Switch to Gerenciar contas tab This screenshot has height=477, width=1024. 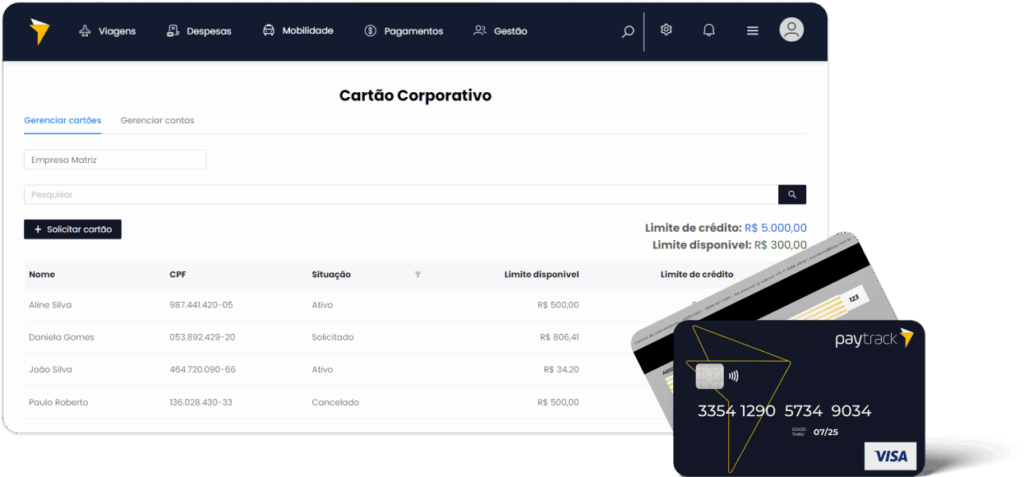pyautogui.click(x=157, y=120)
